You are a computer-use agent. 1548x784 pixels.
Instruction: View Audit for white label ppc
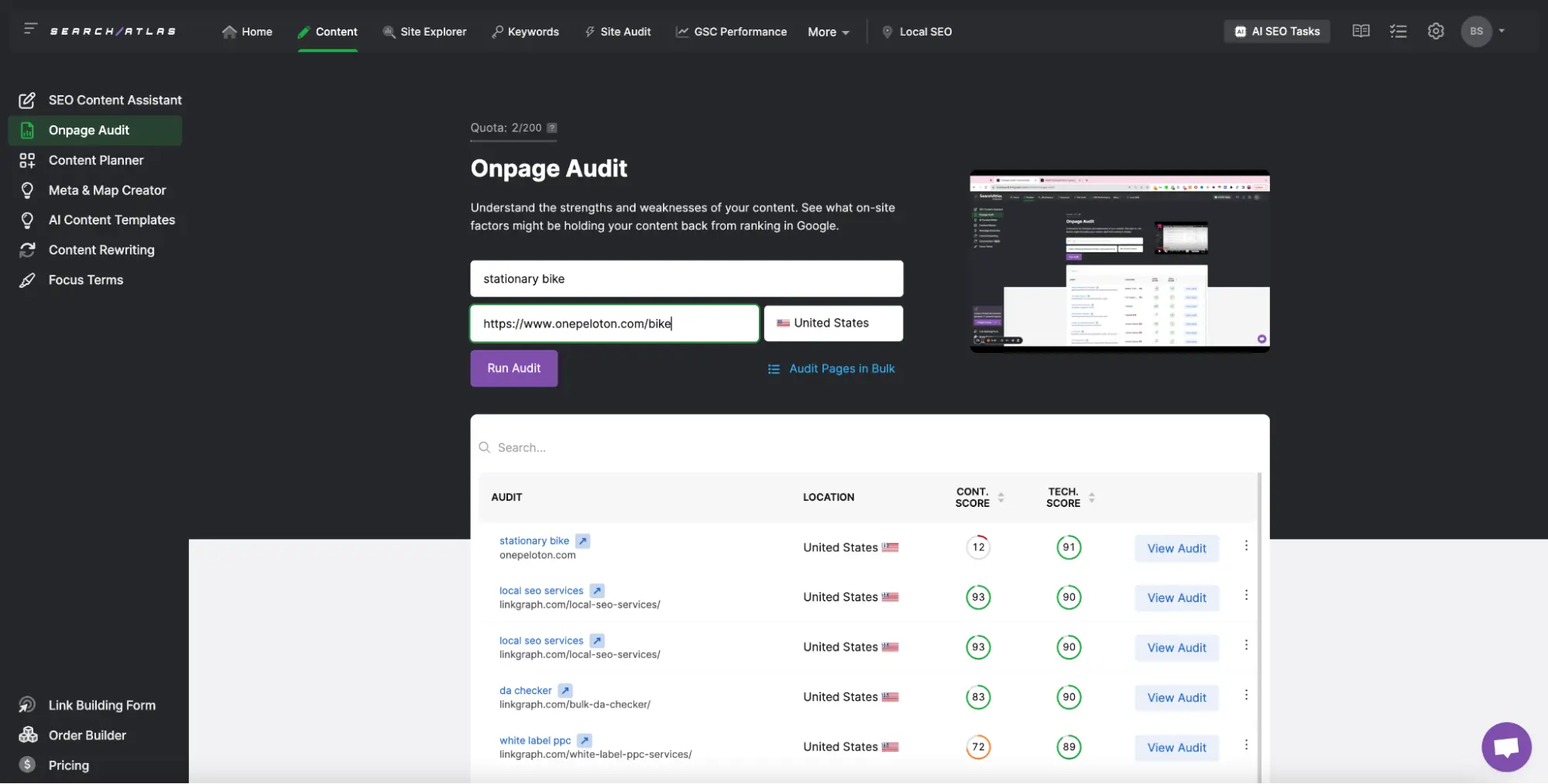pos(1176,747)
